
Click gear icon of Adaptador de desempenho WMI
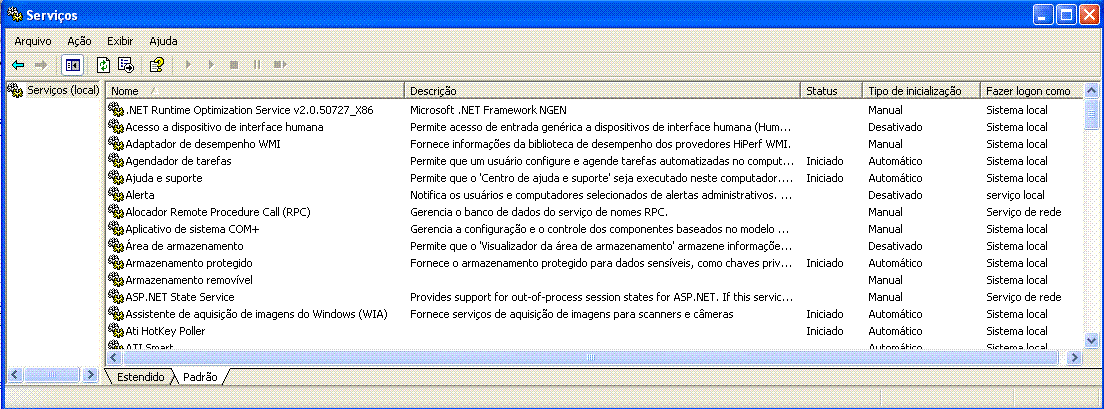pyautogui.click(x=115, y=144)
